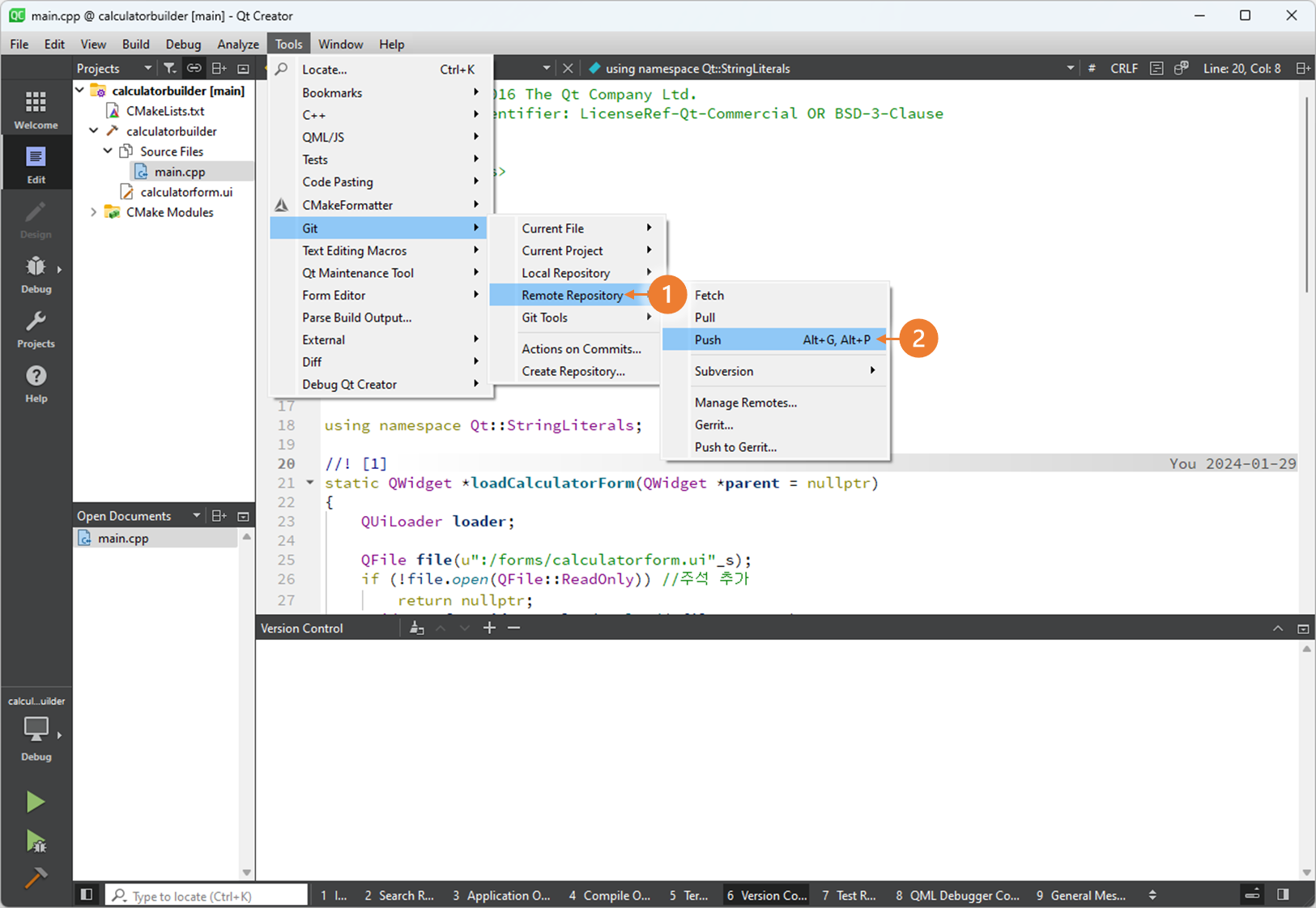The height and width of the screenshot is (908, 1316).
Task: Open the calcul...uilder kit selector
Action: [36, 728]
